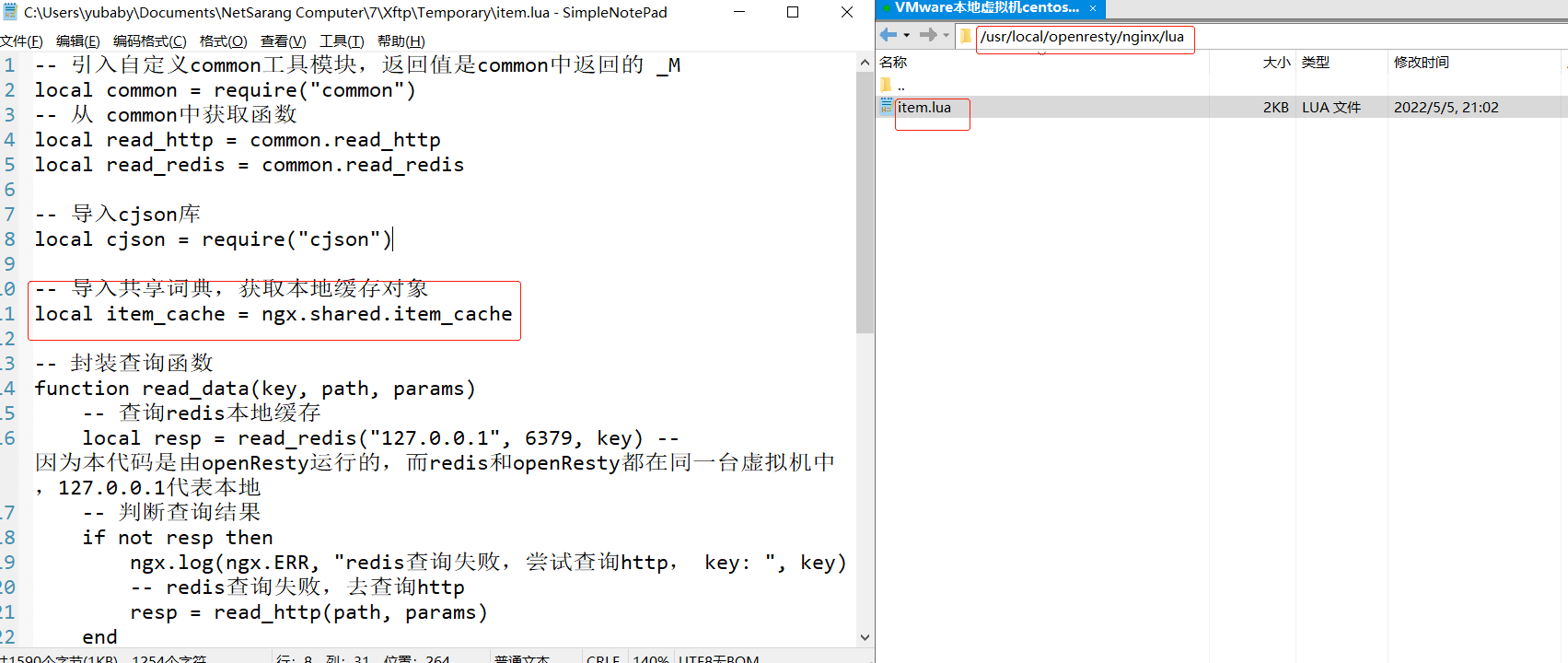This screenshot has width=1568, height=663.
Task: Click the 'resp = read_http(path, params)' line
Action: [x=308, y=612]
